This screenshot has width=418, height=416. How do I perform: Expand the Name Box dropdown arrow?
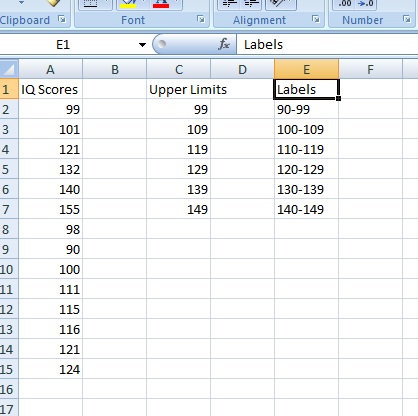tap(142, 44)
